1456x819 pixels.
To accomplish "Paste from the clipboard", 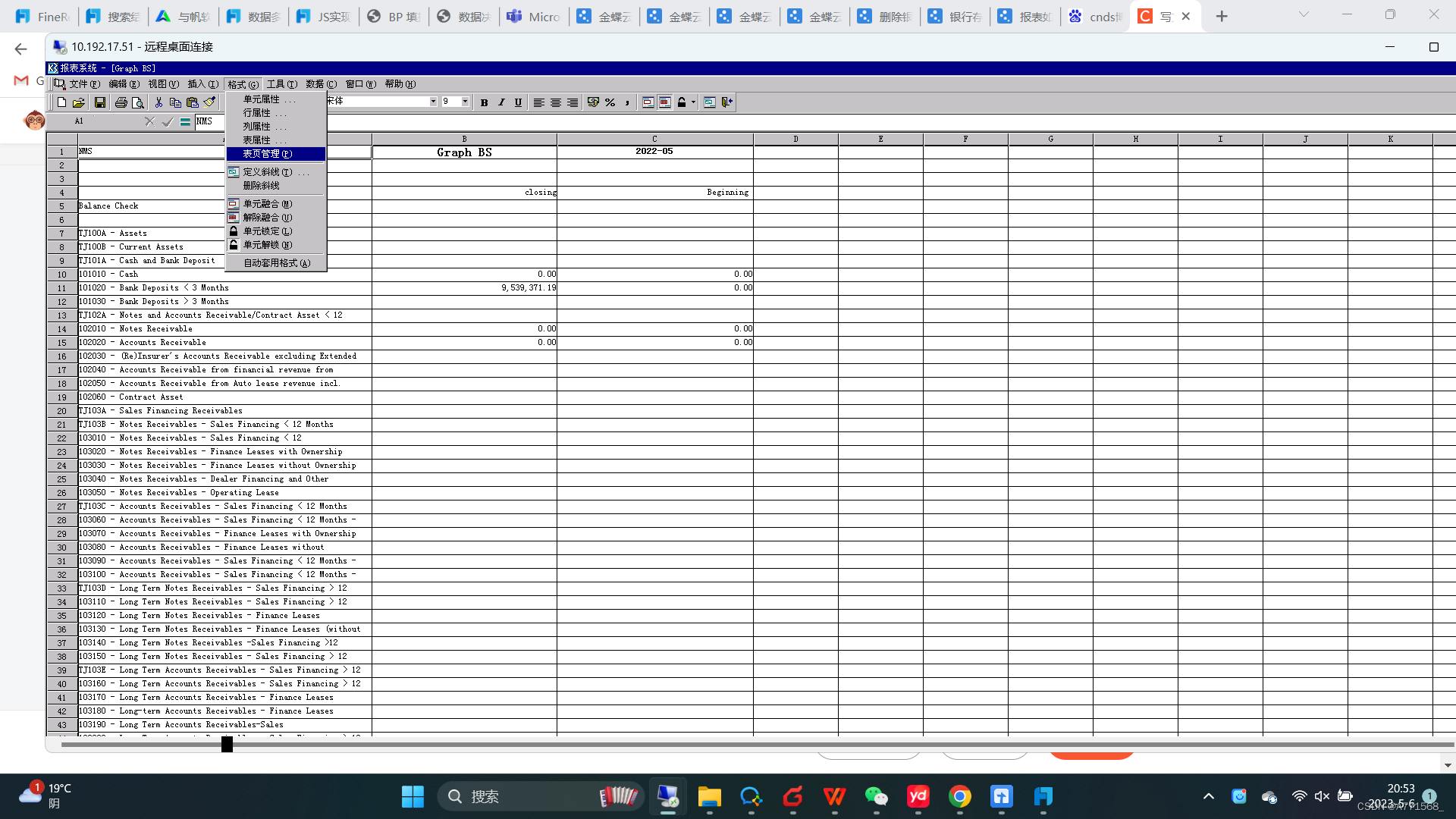I will [x=192, y=102].
